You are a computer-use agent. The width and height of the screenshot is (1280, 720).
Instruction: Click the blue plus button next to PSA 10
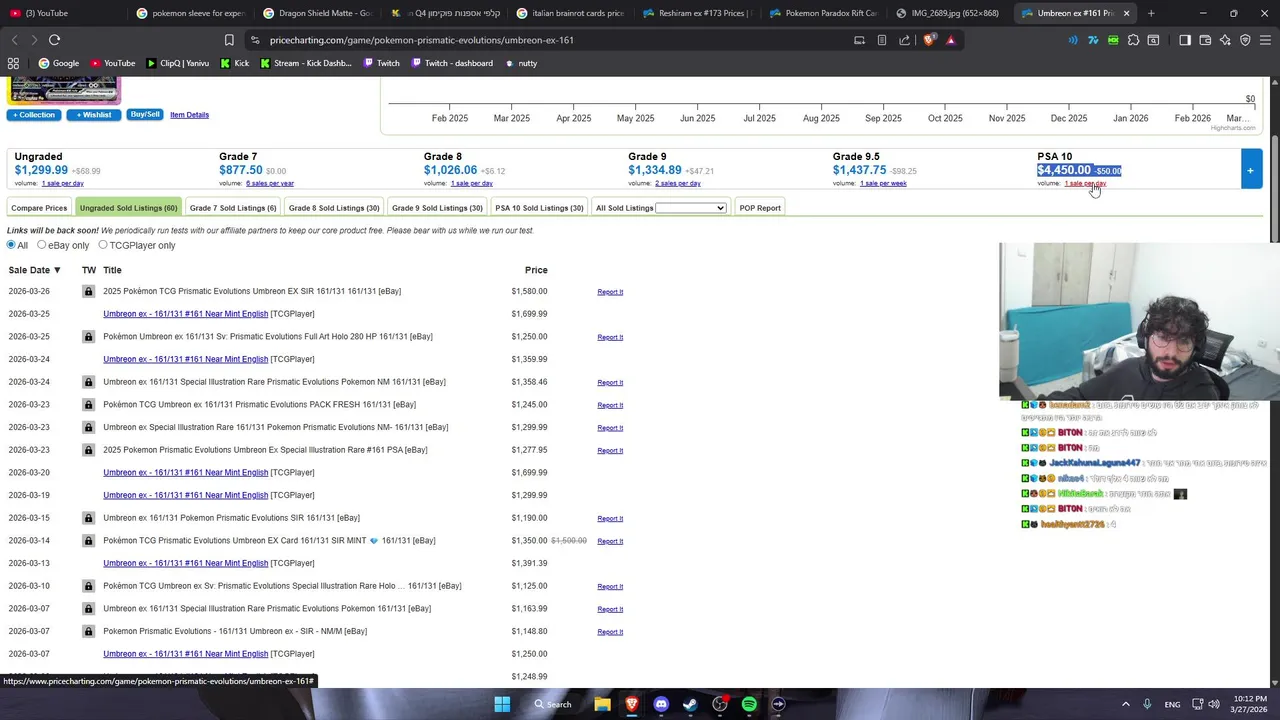point(1250,170)
